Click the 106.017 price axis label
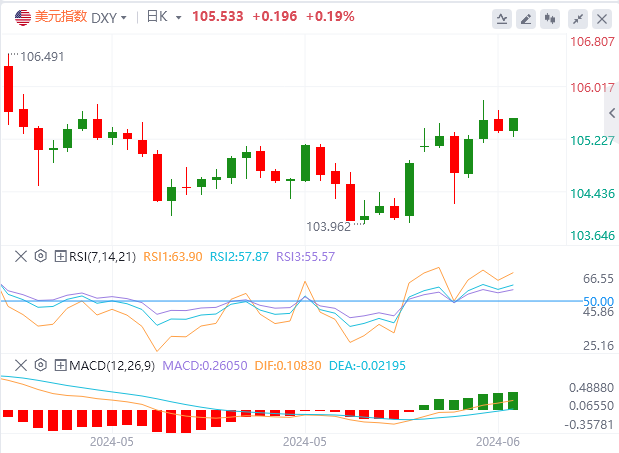The width and height of the screenshot is (619, 453). (592, 88)
